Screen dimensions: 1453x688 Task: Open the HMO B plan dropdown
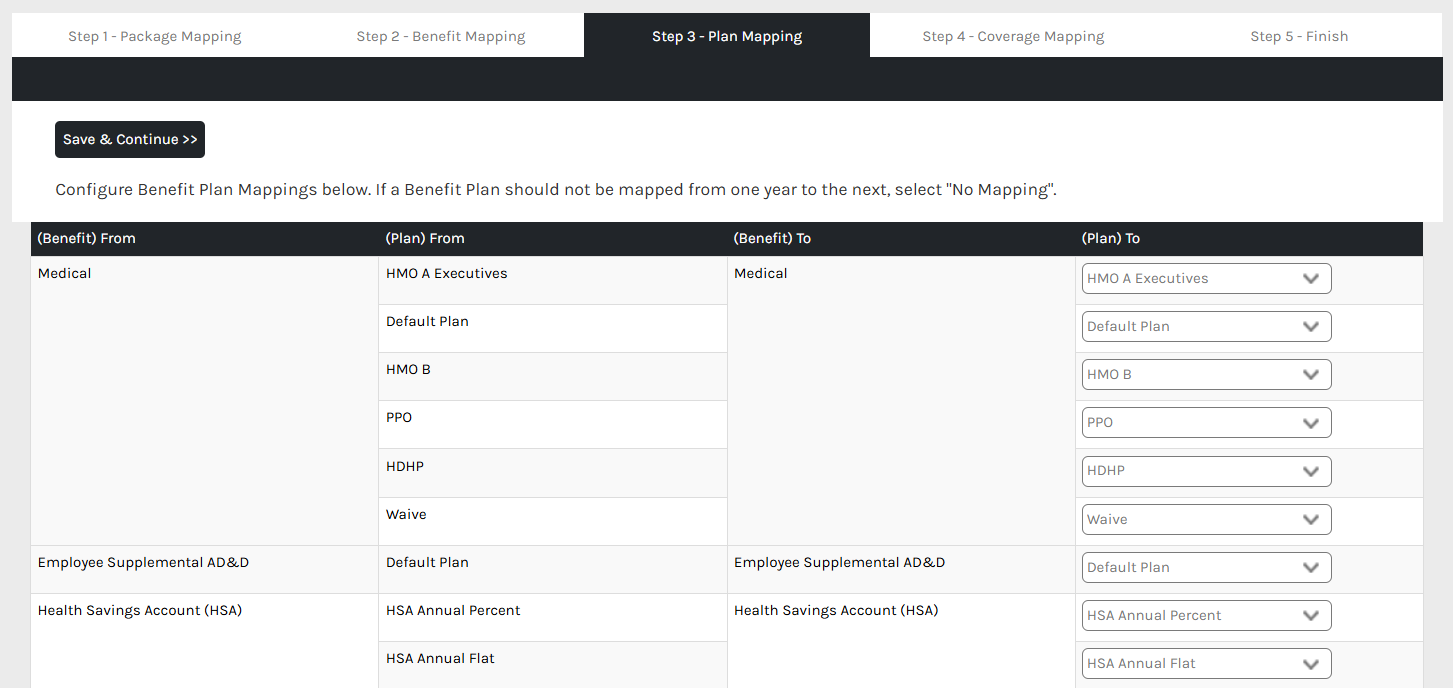click(1207, 375)
